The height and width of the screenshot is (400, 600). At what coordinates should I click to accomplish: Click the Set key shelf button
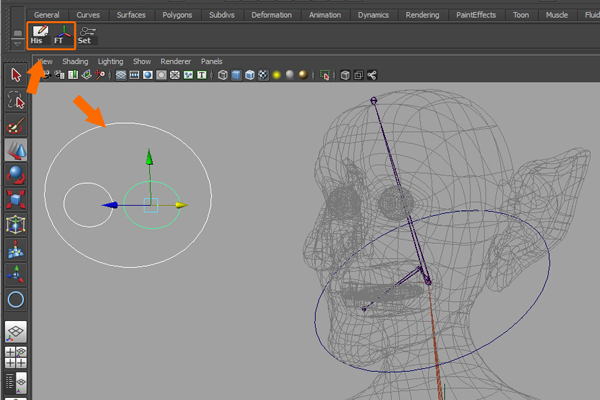(87, 35)
